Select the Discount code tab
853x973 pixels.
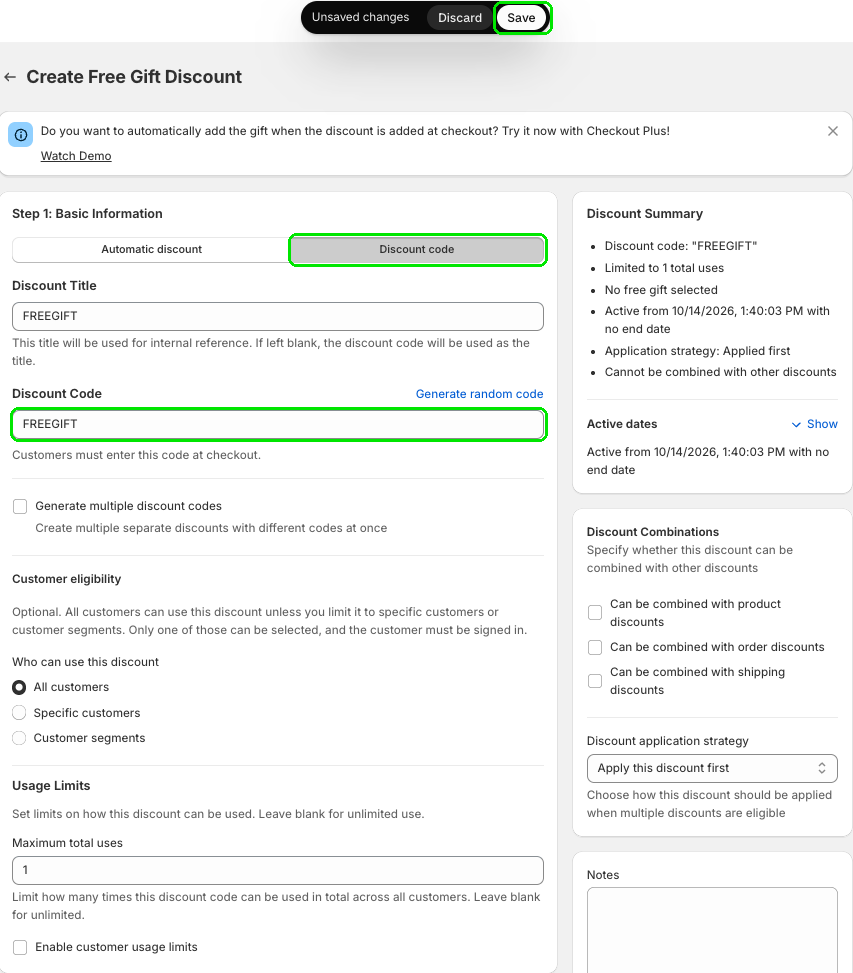[417, 249]
